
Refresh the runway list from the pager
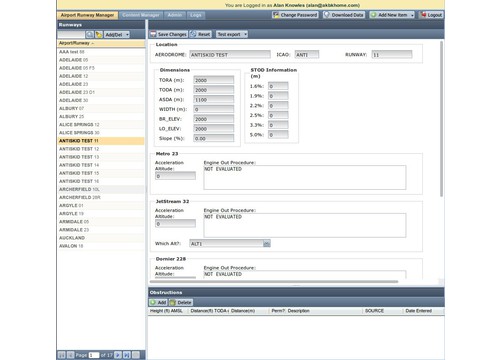(x=136, y=355)
